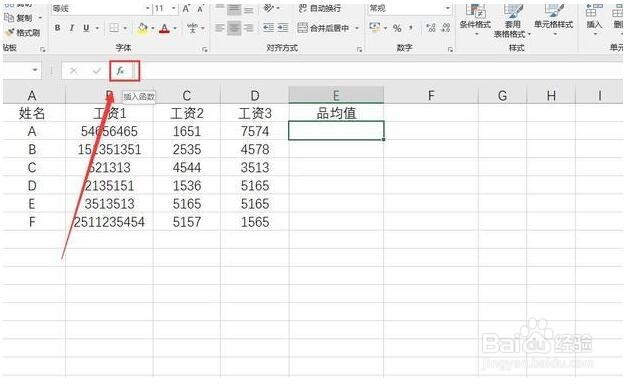
Task: Select cell containing 4578
Action: [255, 149]
